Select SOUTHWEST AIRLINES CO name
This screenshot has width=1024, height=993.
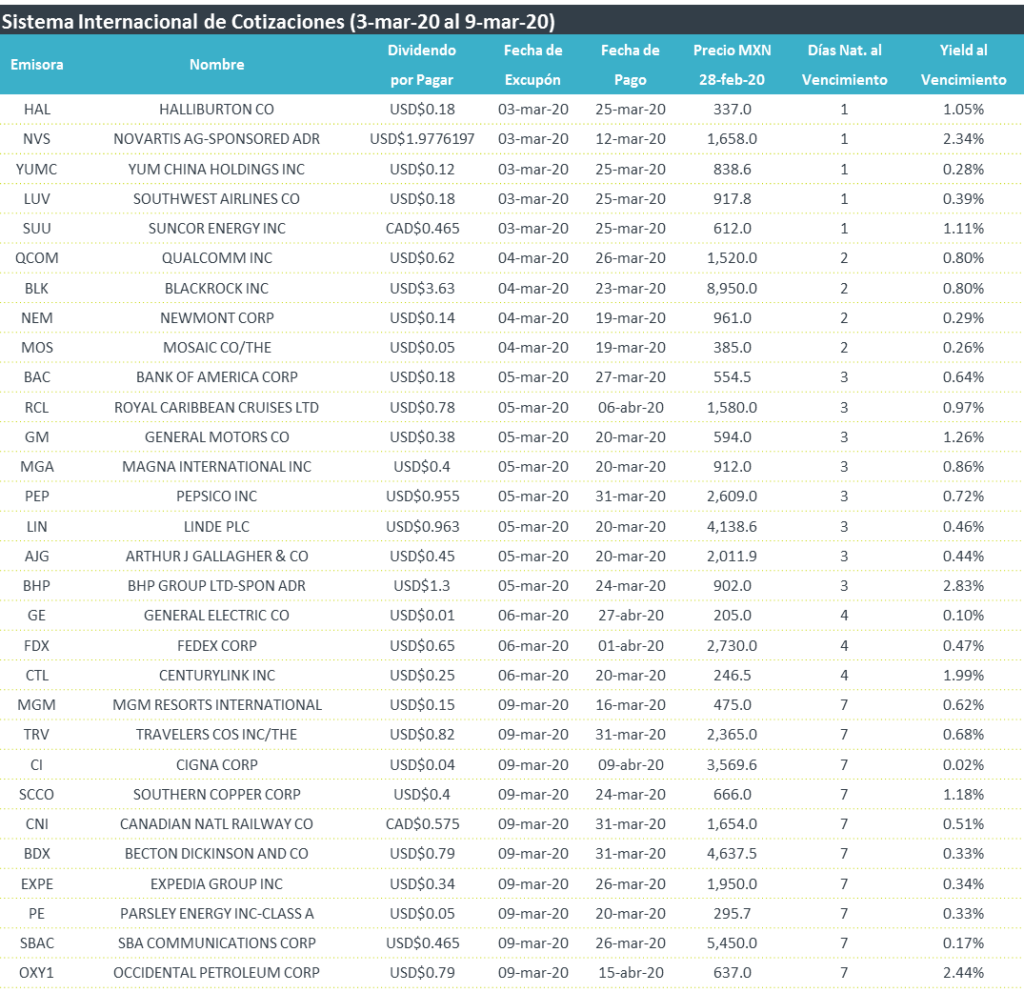pyautogui.click(x=217, y=198)
